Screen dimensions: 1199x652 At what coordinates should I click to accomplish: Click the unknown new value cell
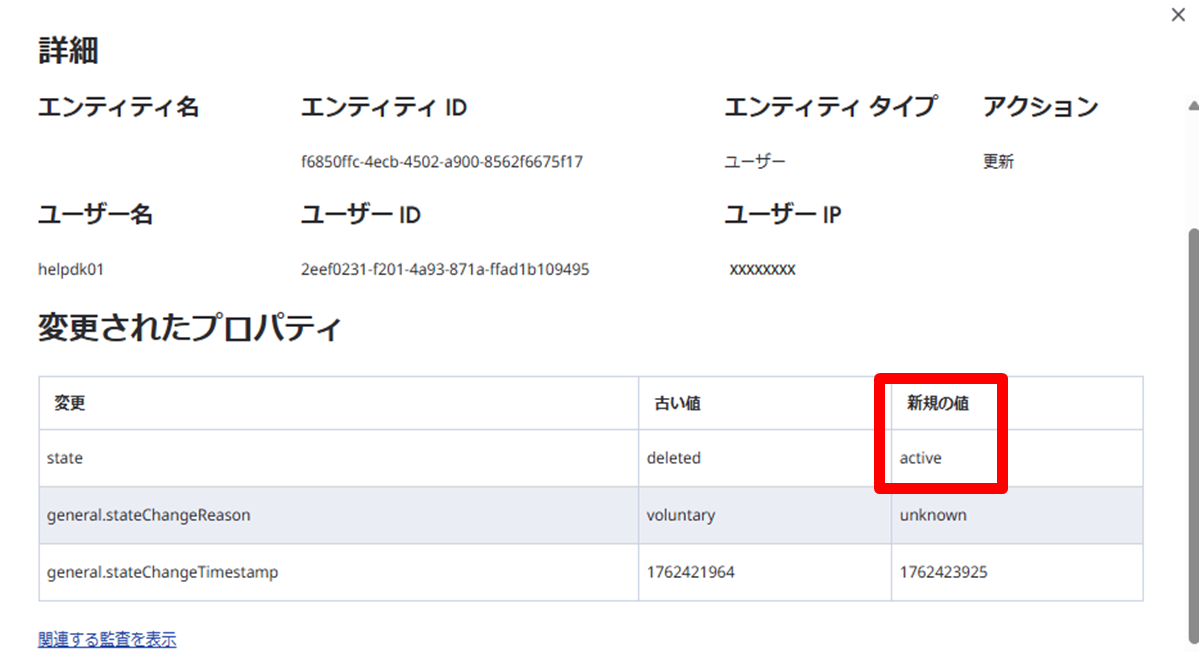(x=933, y=515)
